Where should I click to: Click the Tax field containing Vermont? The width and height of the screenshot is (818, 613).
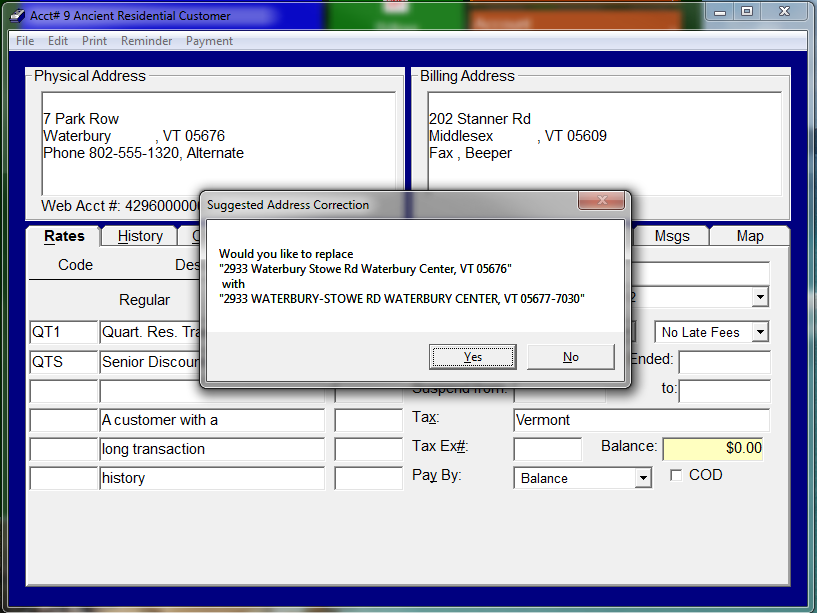point(641,420)
